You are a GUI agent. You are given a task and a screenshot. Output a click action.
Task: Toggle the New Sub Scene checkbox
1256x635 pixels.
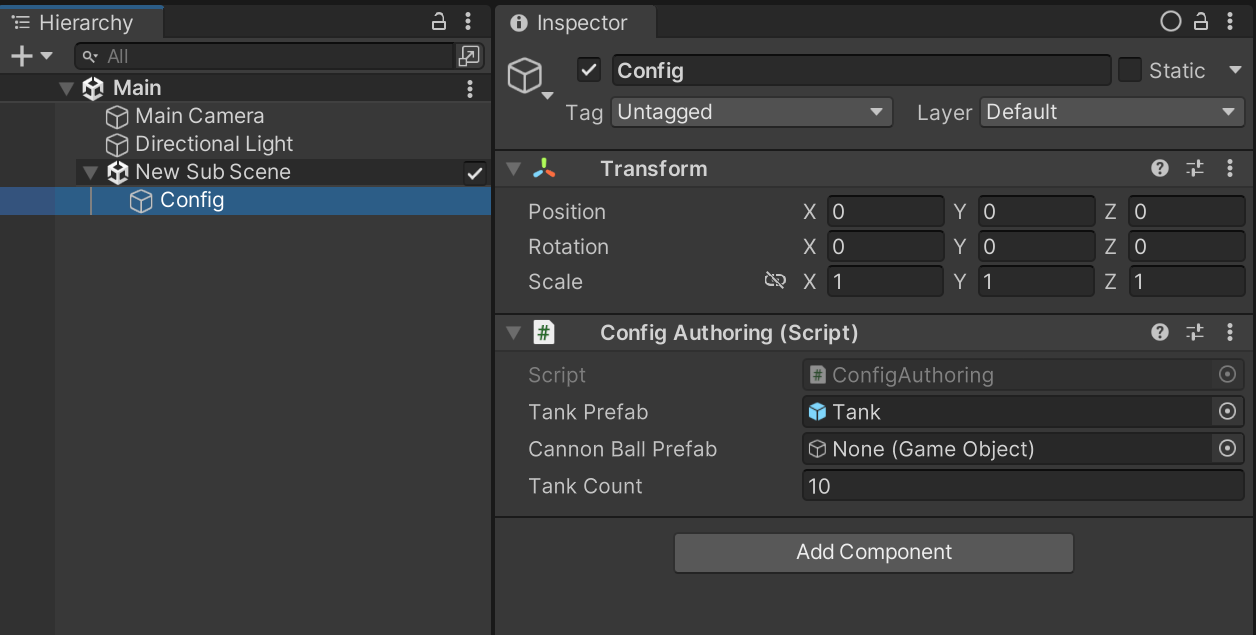click(475, 173)
